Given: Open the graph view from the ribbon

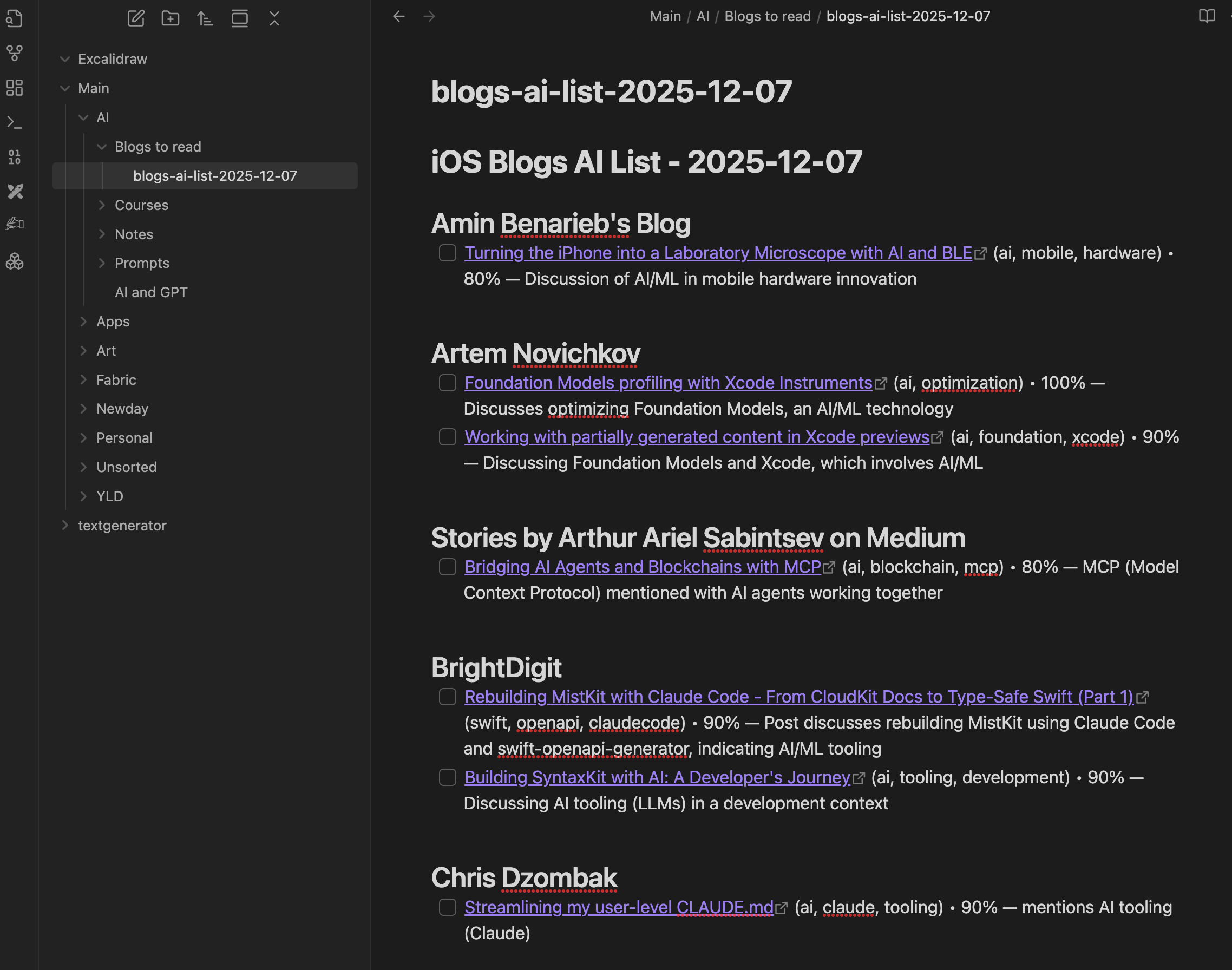Looking at the screenshot, I should [15, 54].
